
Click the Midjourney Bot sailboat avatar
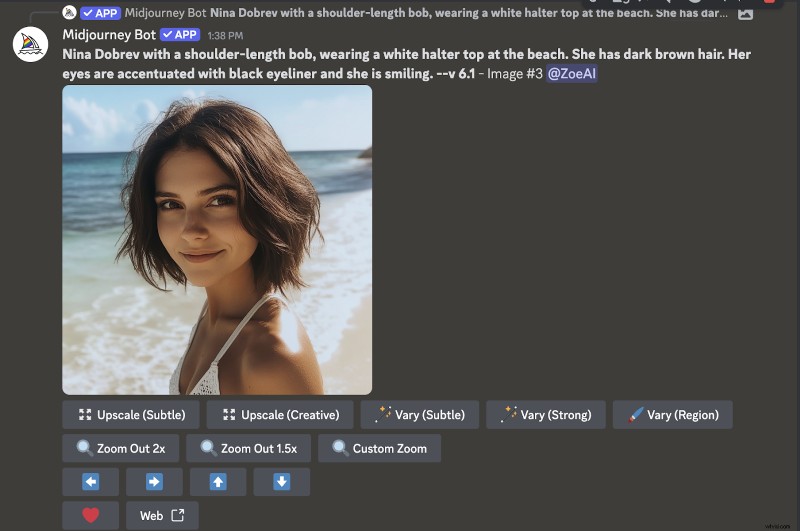tap(30, 45)
